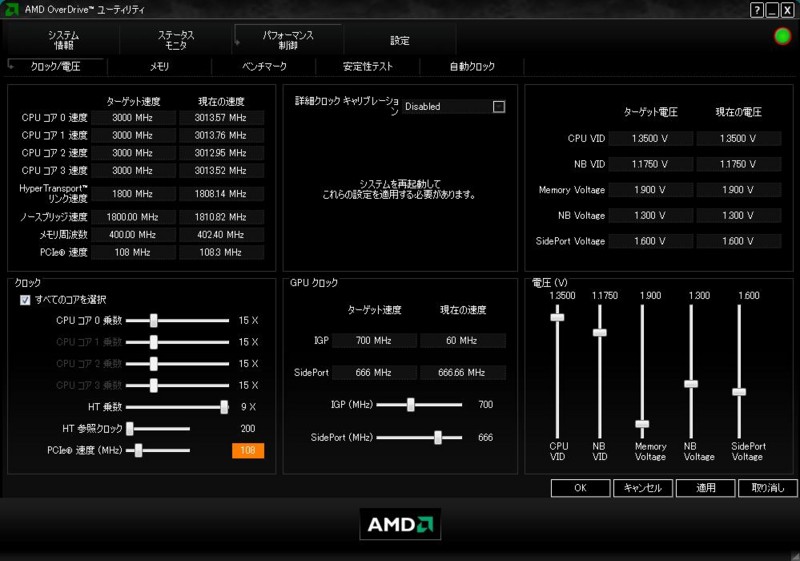Open help with the question mark button
Screen dimensions: 800x561
[757, 10]
